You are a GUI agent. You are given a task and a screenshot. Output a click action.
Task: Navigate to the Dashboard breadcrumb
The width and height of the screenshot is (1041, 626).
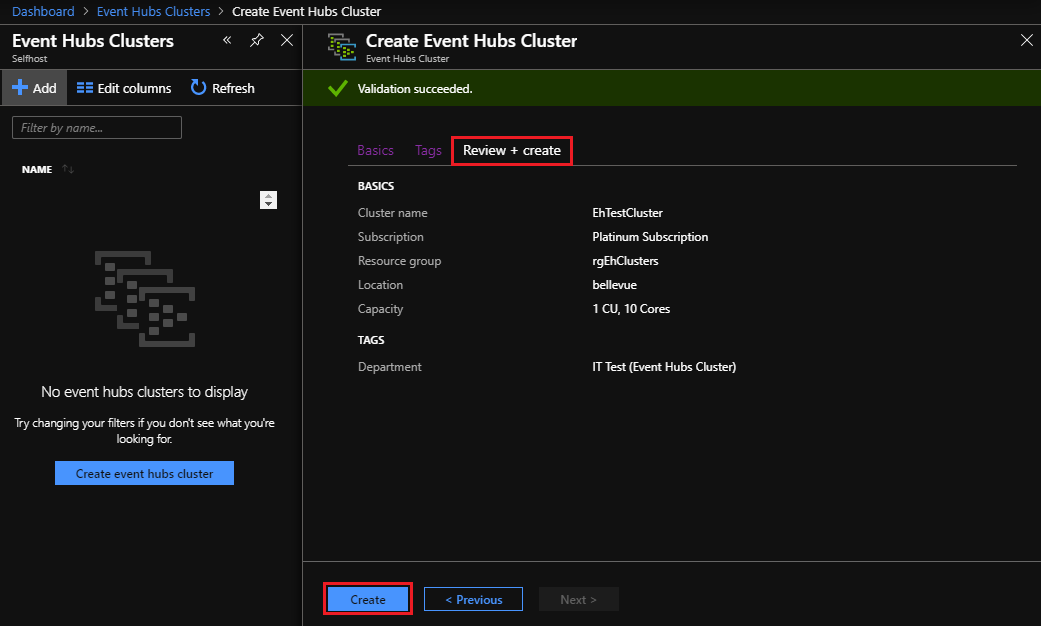pos(42,11)
